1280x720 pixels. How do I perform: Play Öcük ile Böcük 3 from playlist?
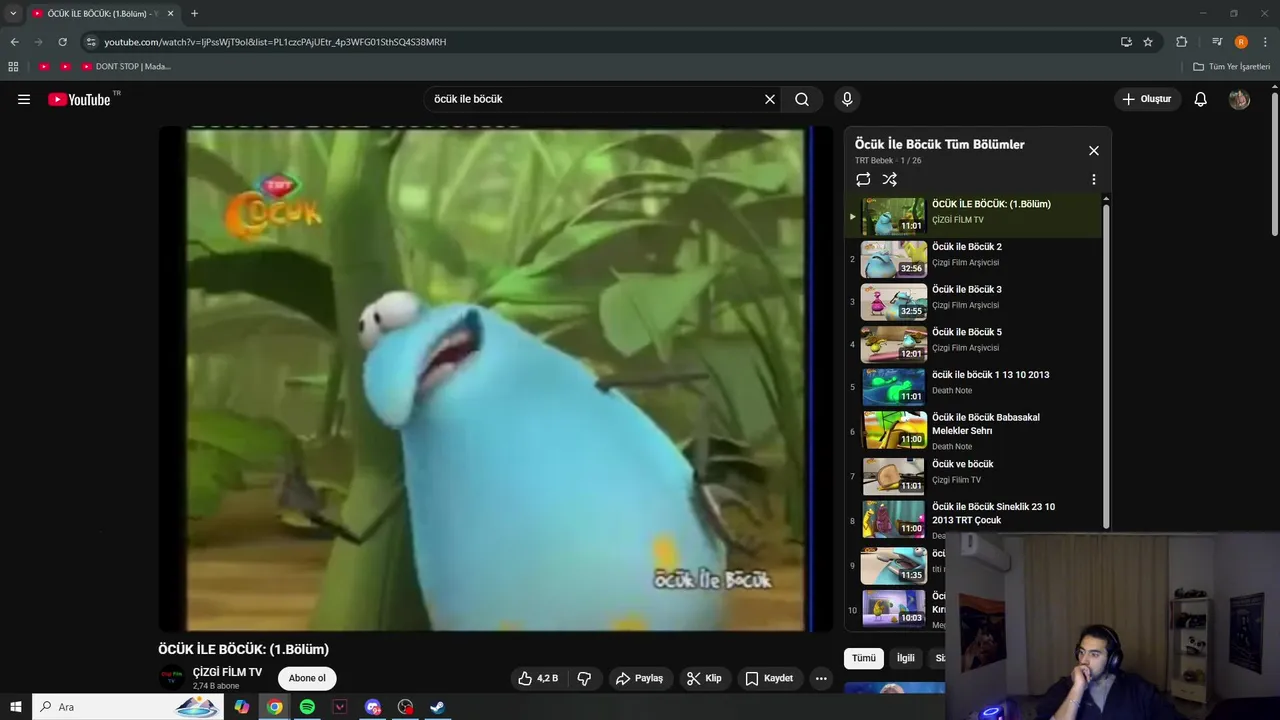pyautogui.click(x=972, y=302)
